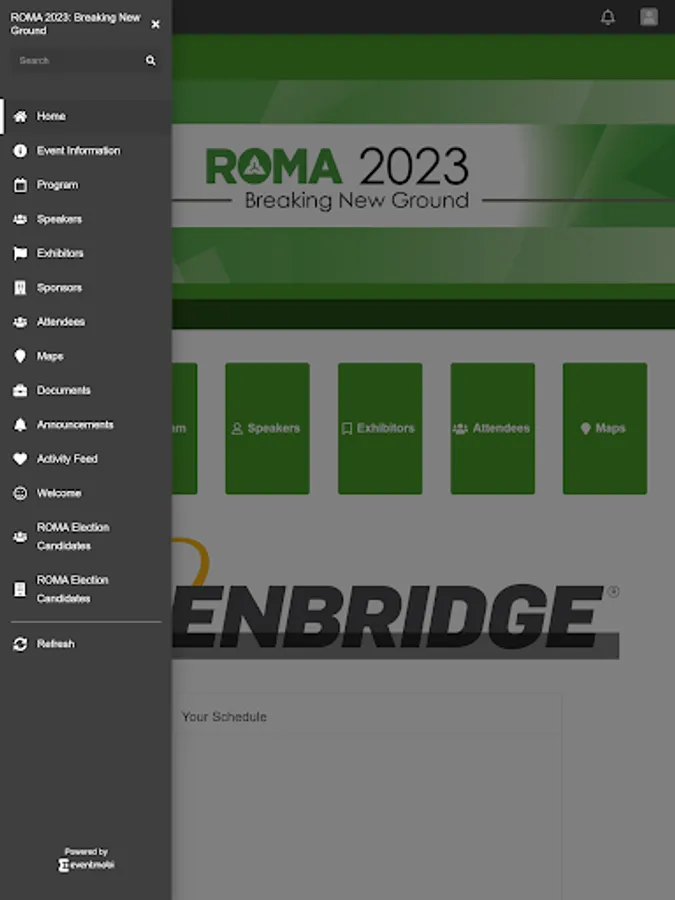Viewport: 675px width, 900px height.
Task: Open notifications bell in top bar
Action: point(608,17)
